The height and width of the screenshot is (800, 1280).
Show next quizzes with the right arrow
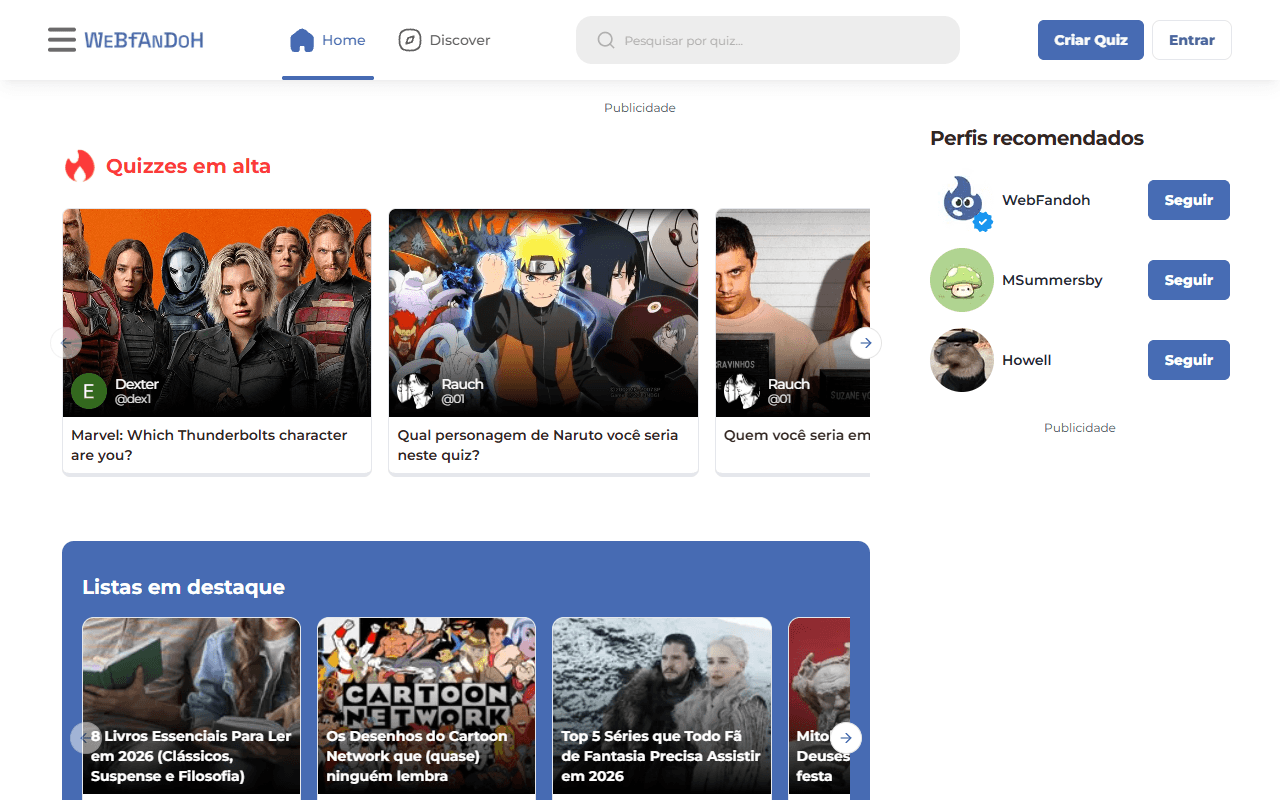866,343
